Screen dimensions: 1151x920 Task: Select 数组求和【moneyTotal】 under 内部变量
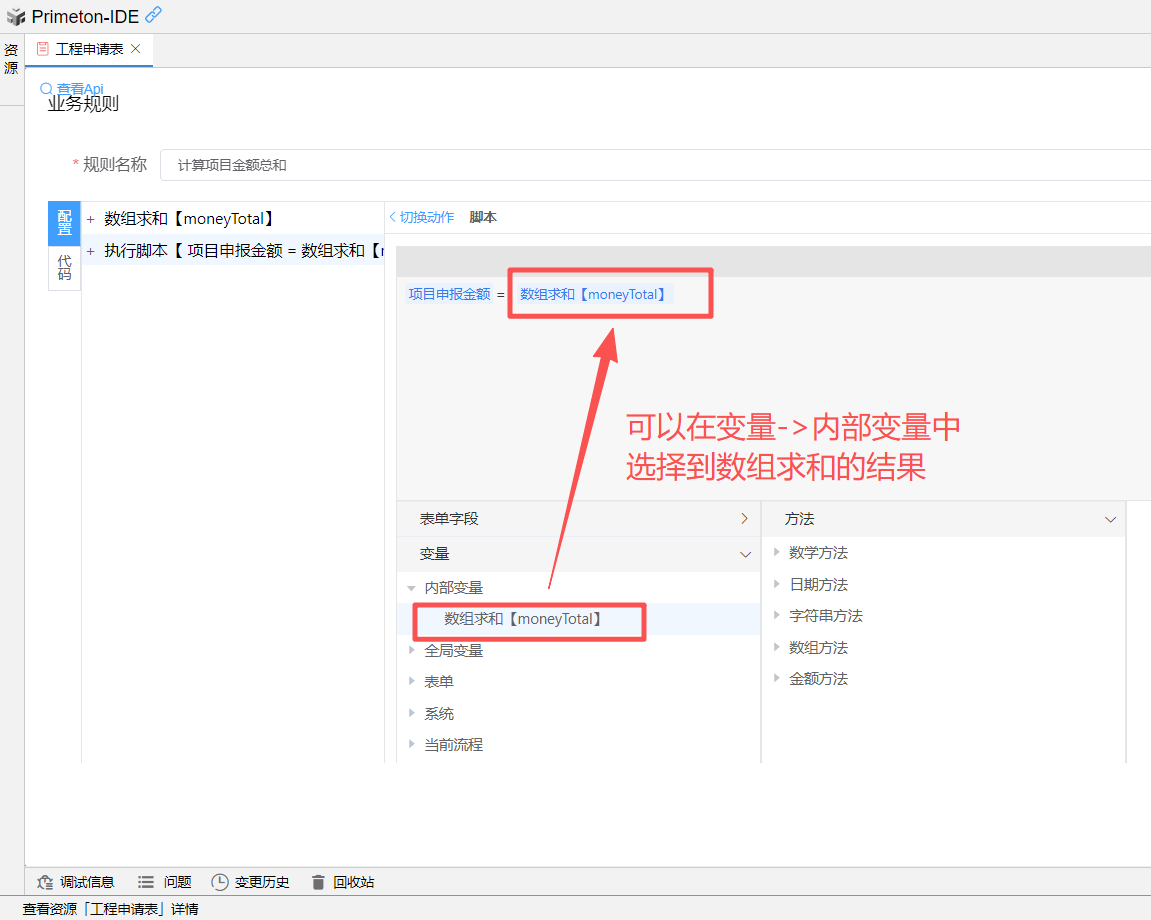pos(524,619)
